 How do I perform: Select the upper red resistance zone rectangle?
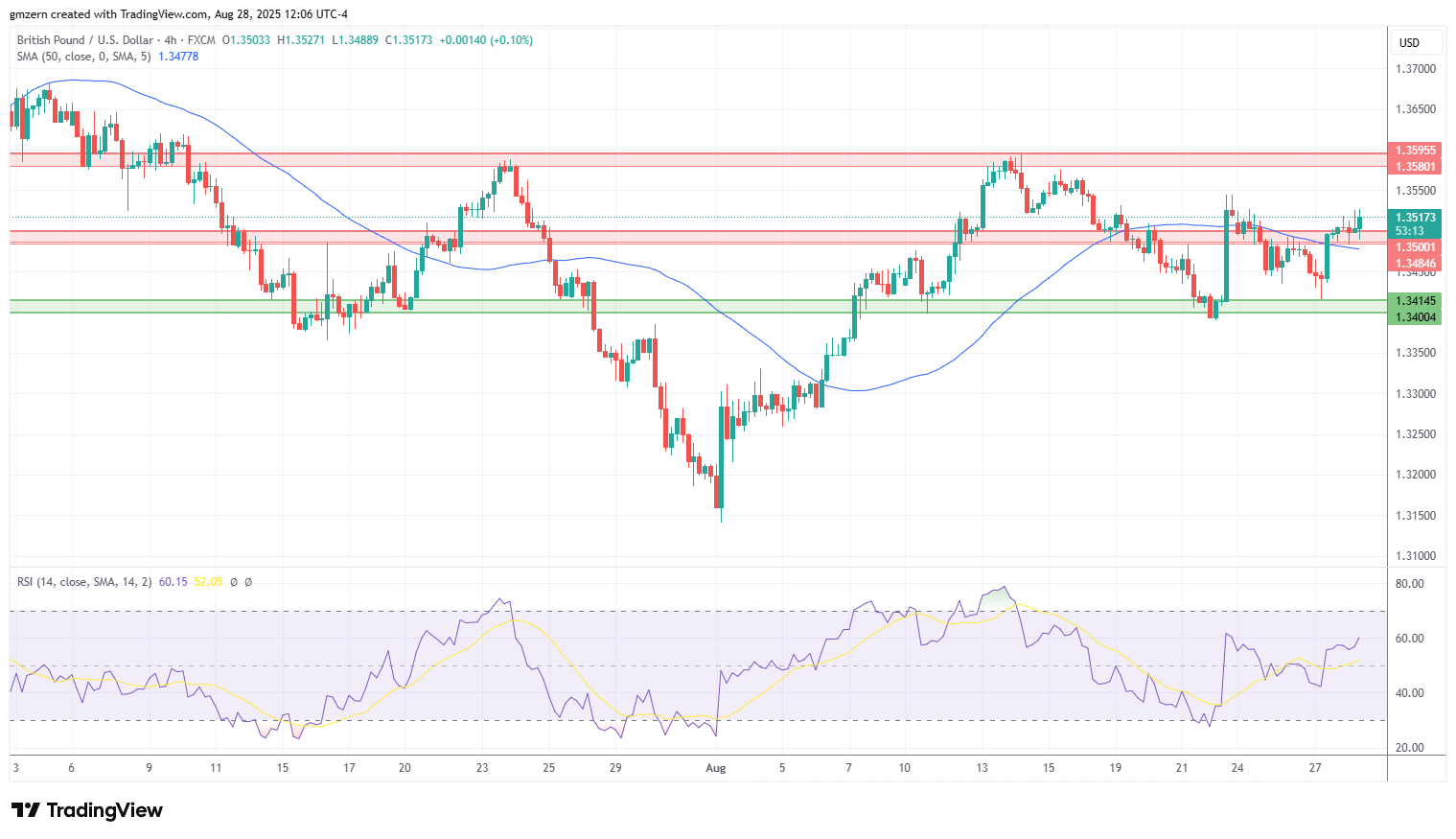pyautogui.click(x=698, y=159)
